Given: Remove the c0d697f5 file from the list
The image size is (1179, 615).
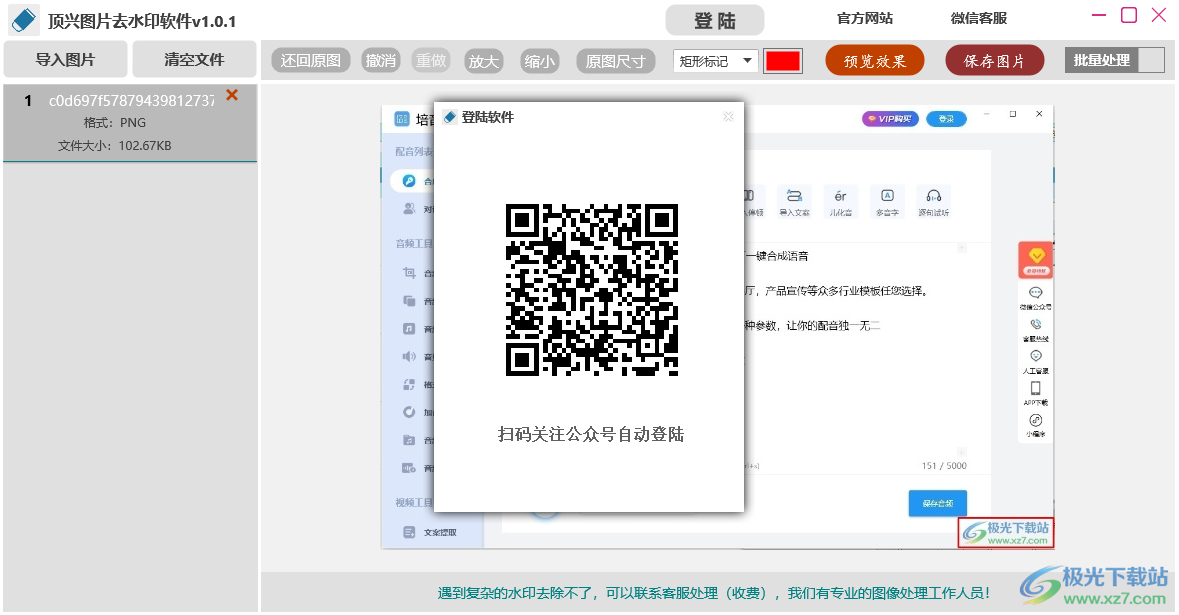Looking at the screenshot, I should [232, 95].
